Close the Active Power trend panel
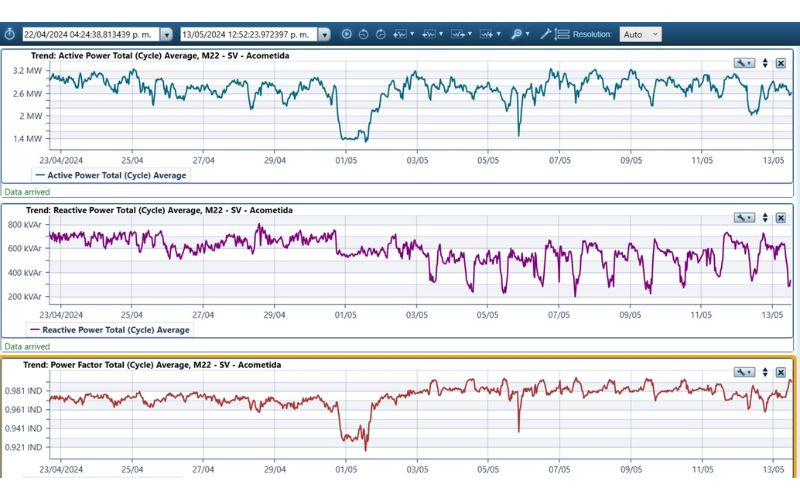The width and height of the screenshot is (800, 500). (x=781, y=62)
